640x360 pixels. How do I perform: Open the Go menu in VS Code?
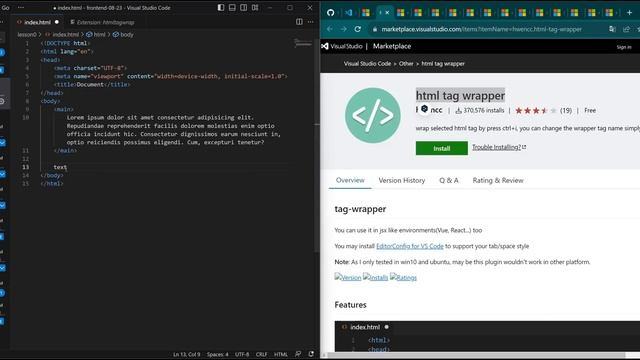5,7
